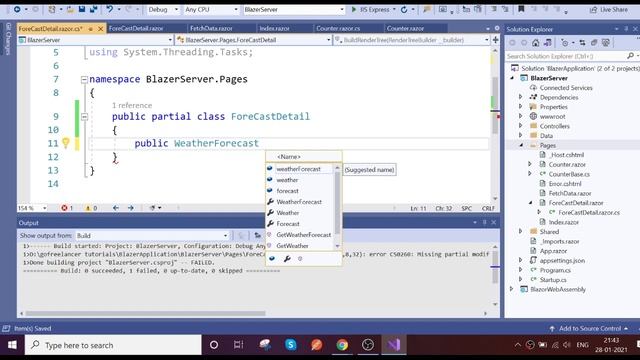Toggle bookmark icon in toolbar
Screen dimensions: 640x360
pos(521,9)
